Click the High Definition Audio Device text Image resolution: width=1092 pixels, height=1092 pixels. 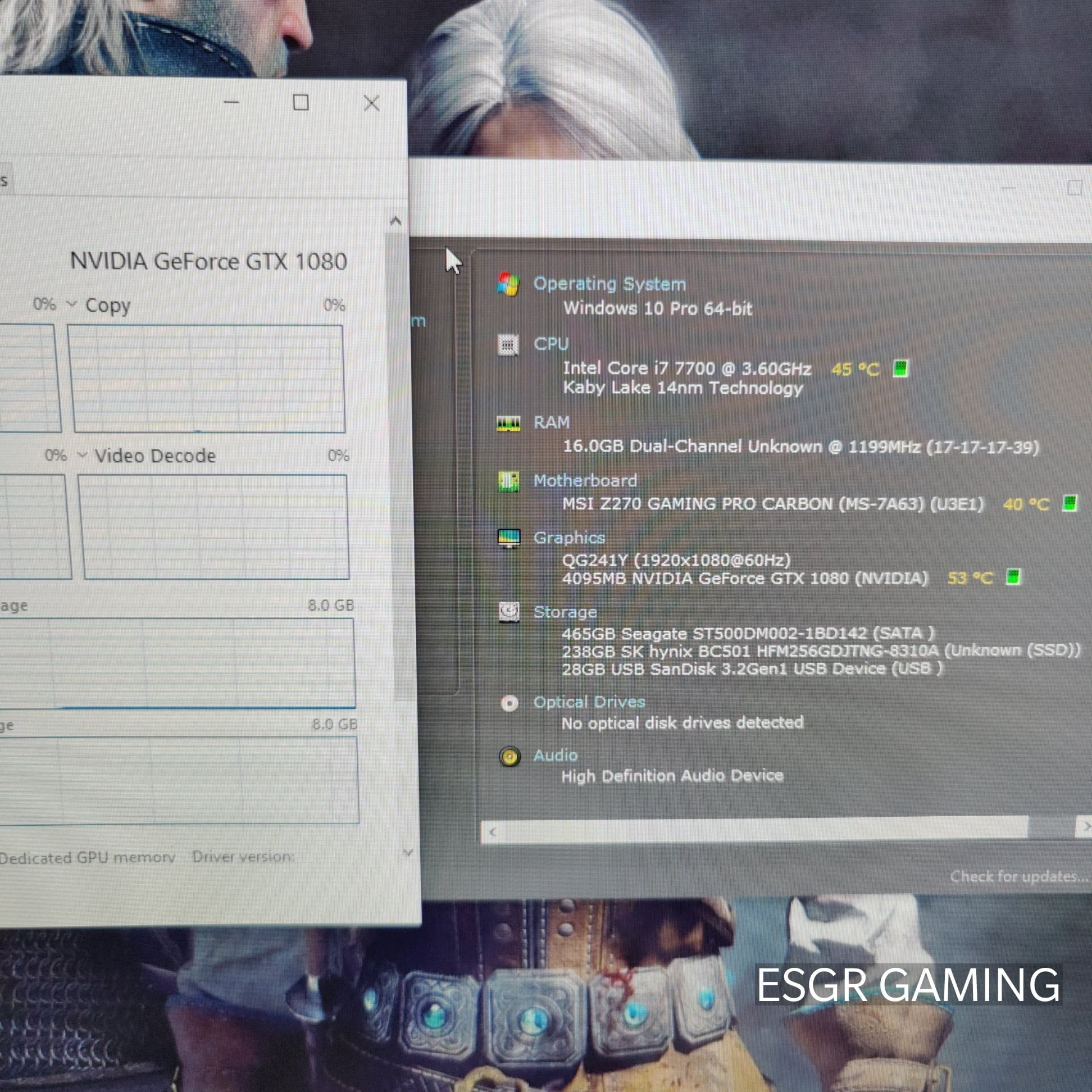click(672, 776)
